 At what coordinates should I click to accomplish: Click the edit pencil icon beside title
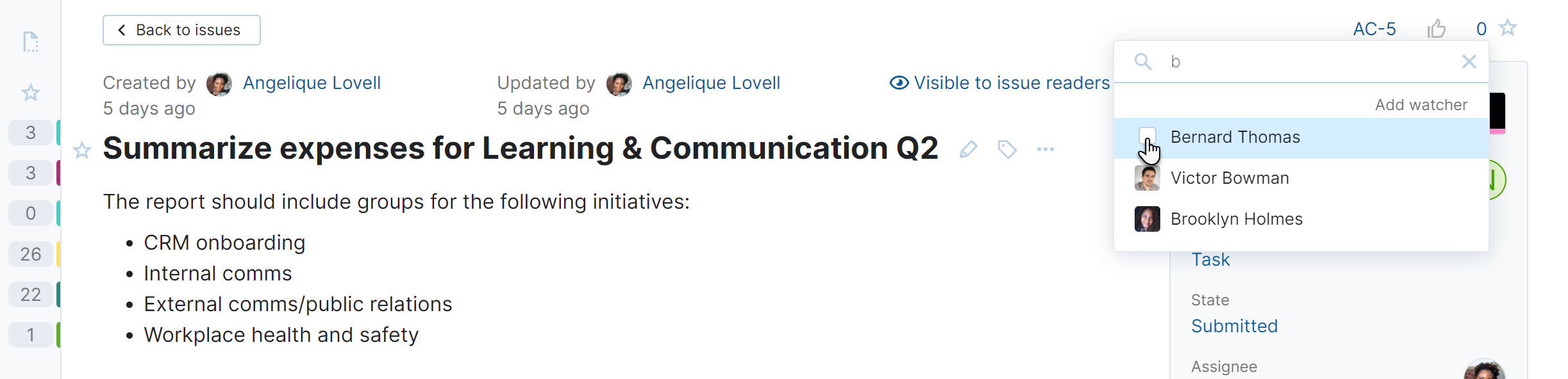(x=968, y=150)
